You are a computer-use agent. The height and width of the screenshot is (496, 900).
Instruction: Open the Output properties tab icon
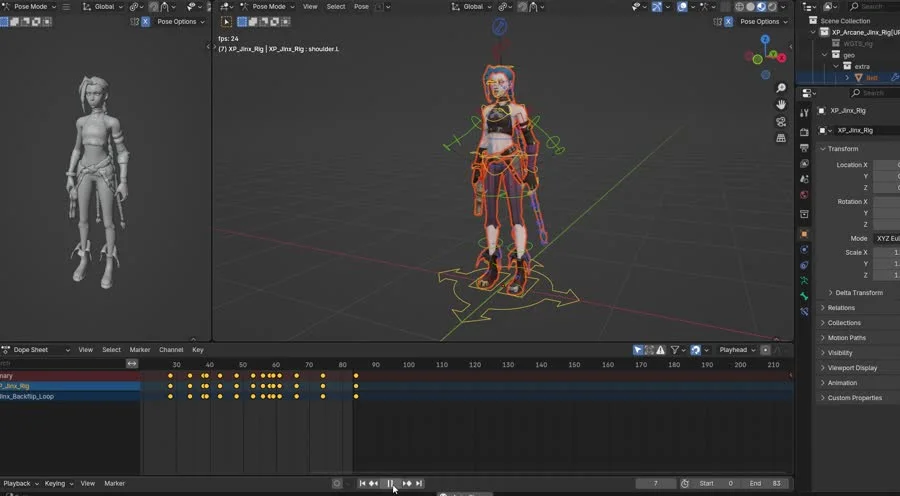804,148
